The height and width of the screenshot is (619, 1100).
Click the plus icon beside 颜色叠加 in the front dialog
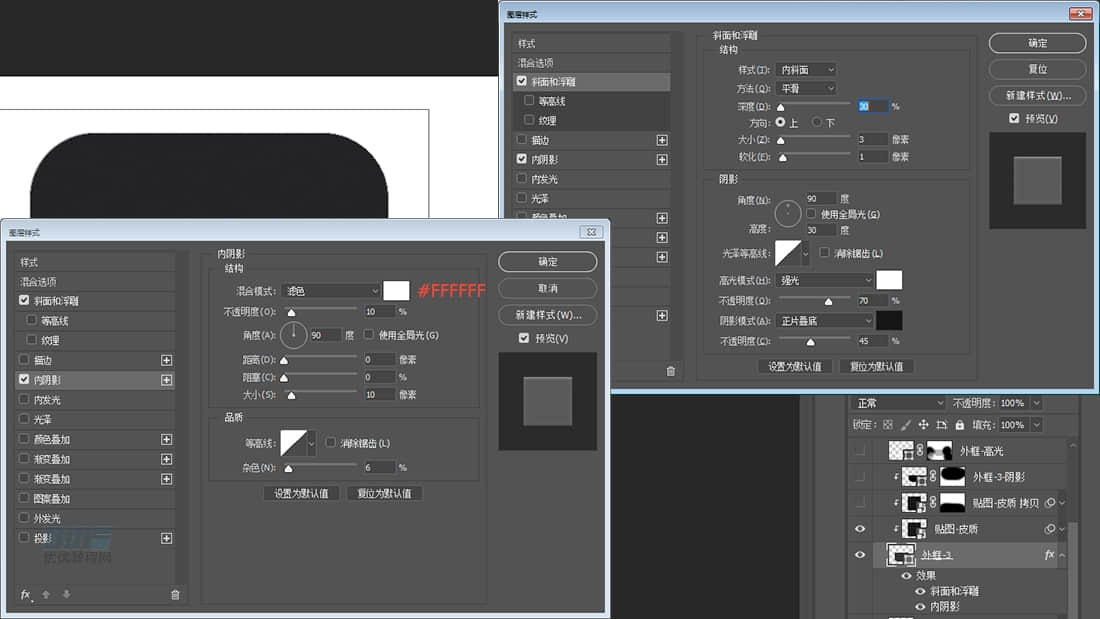click(166, 439)
